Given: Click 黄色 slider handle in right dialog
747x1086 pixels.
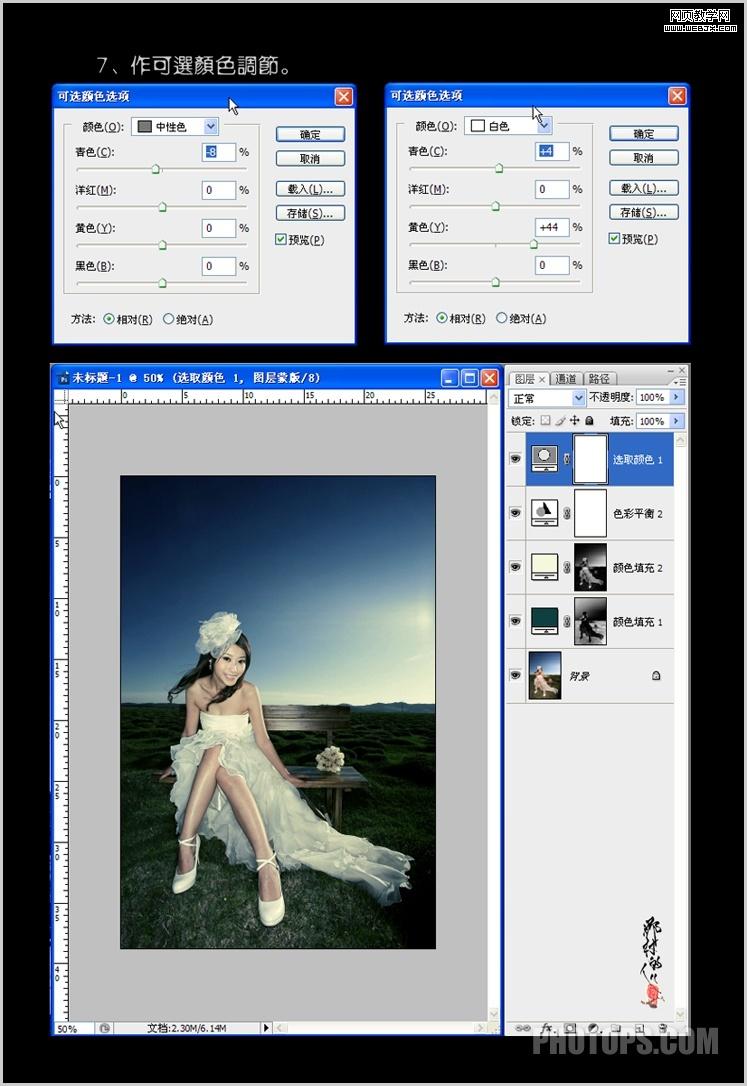Looking at the screenshot, I should 533,244.
